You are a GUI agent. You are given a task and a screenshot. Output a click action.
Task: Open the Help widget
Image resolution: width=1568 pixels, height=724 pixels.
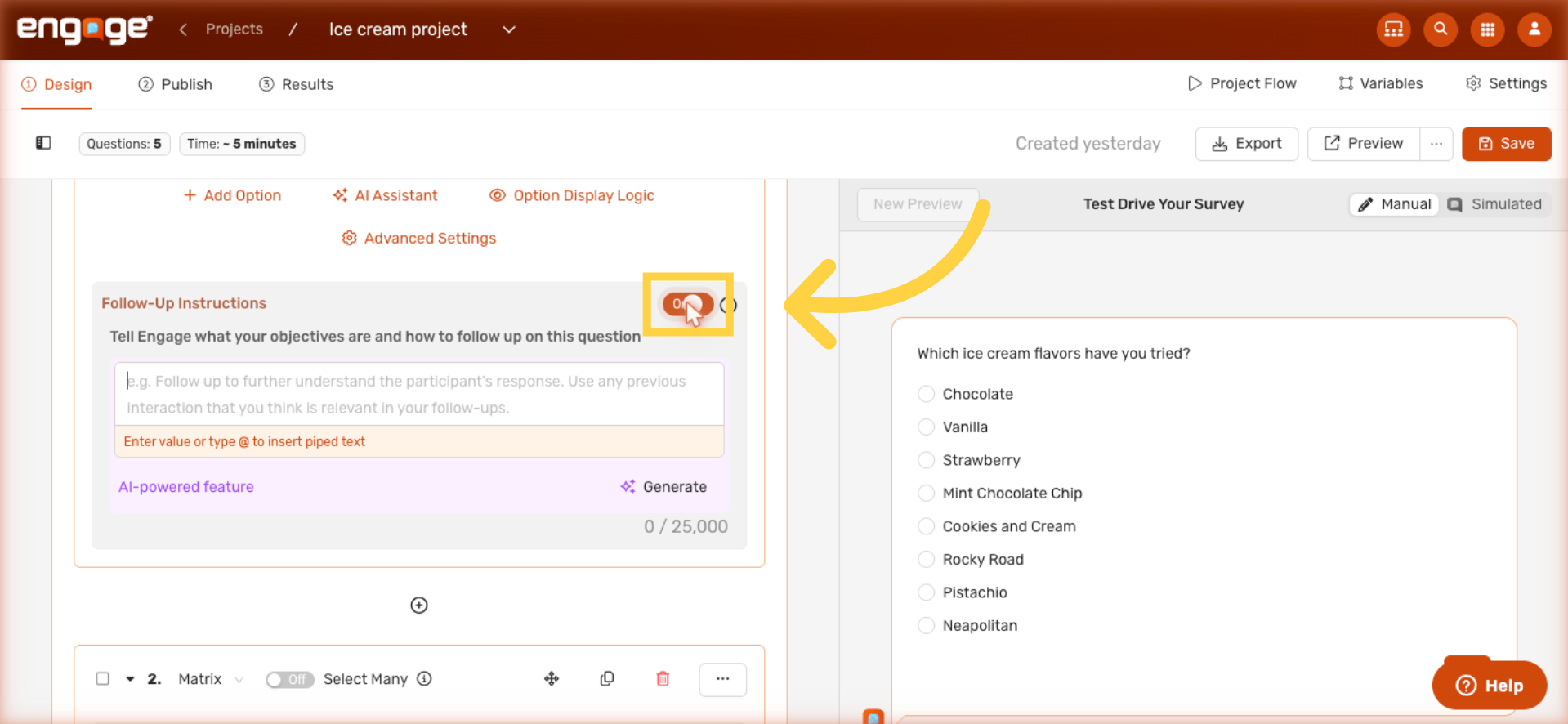[1490, 685]
